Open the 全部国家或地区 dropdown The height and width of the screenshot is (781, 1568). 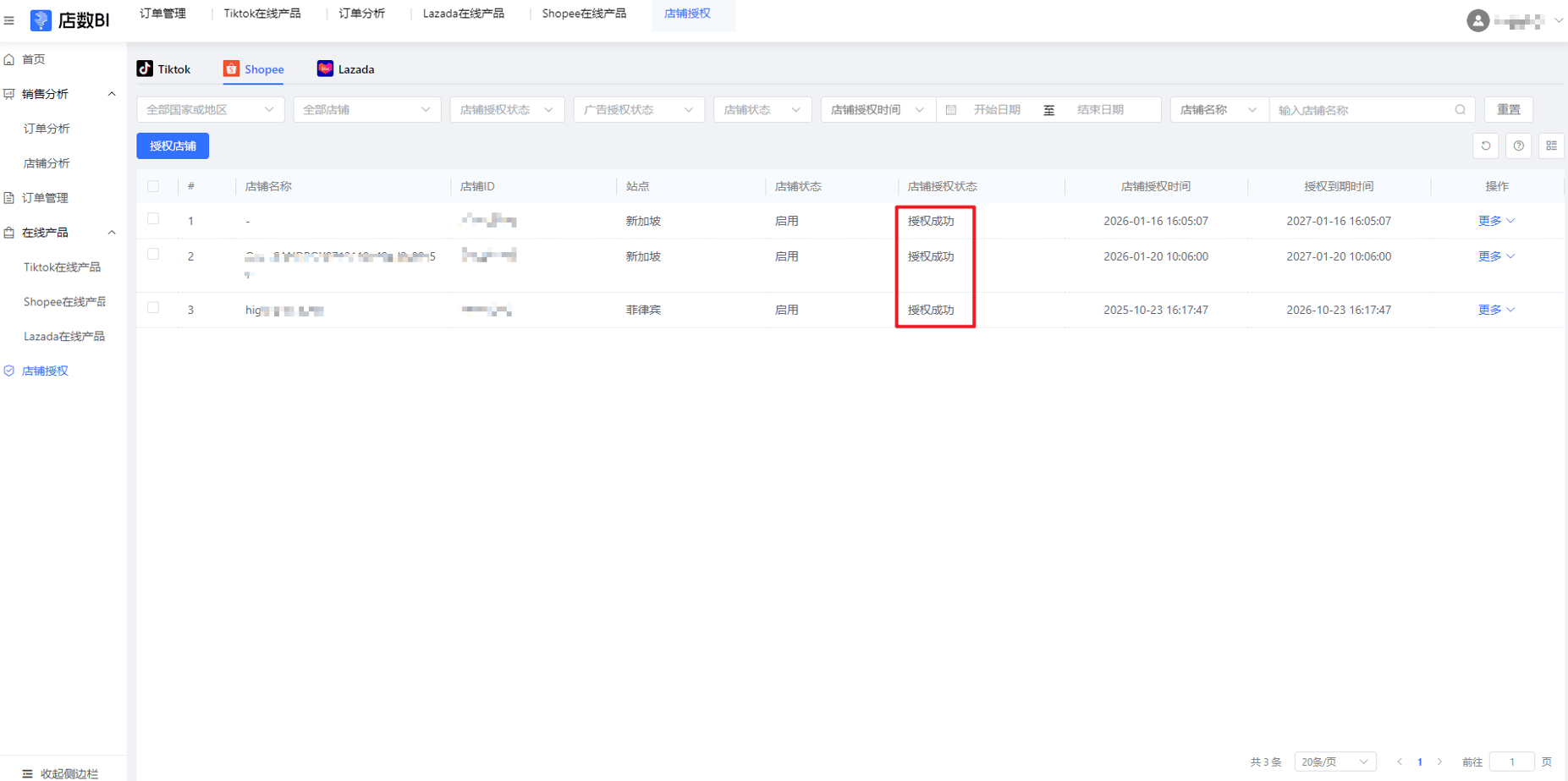210,110
